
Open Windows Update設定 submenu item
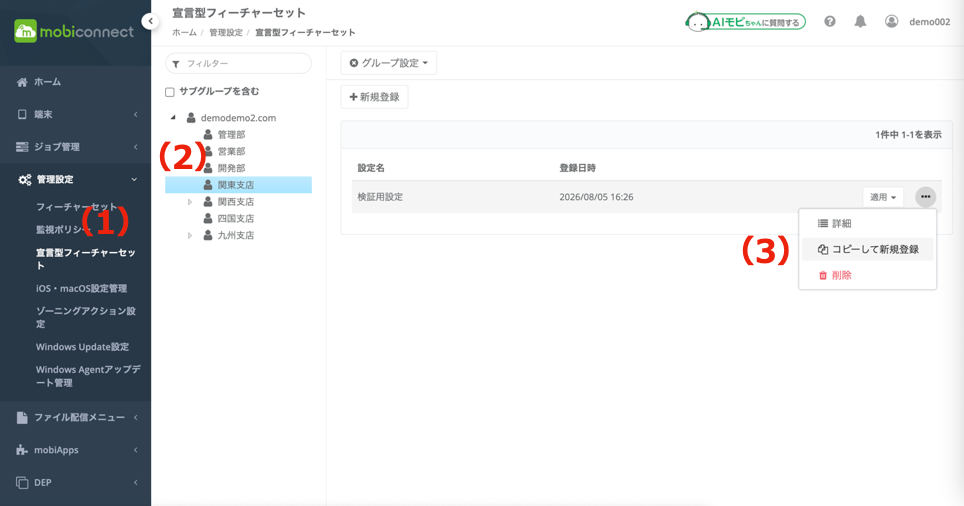point(82,347)
